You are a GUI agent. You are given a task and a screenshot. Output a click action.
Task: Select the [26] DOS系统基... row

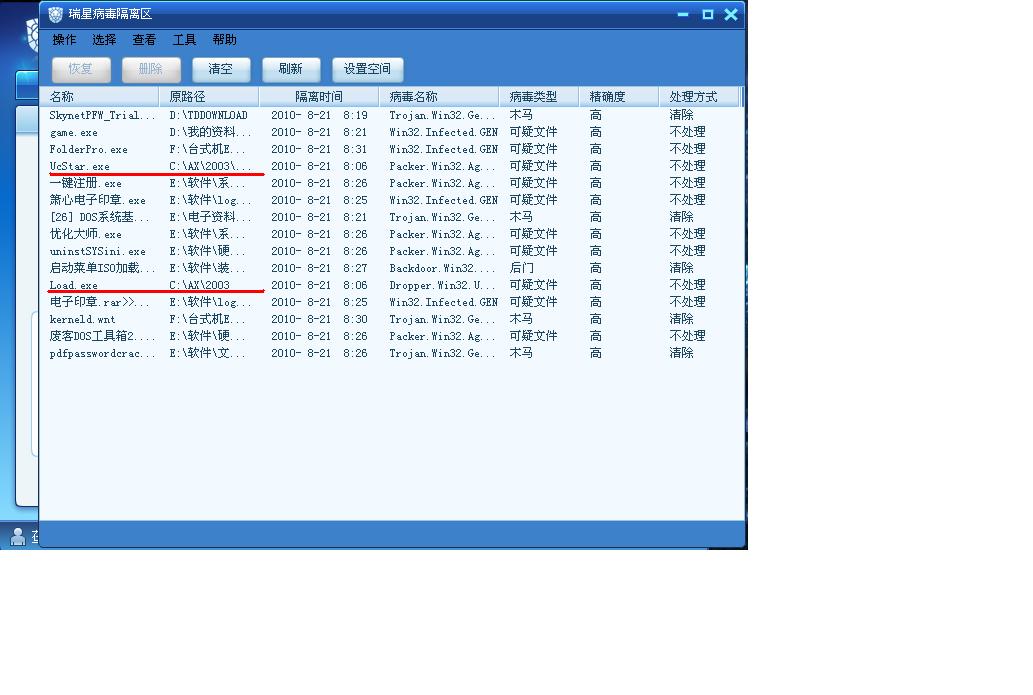click(391, 217)
